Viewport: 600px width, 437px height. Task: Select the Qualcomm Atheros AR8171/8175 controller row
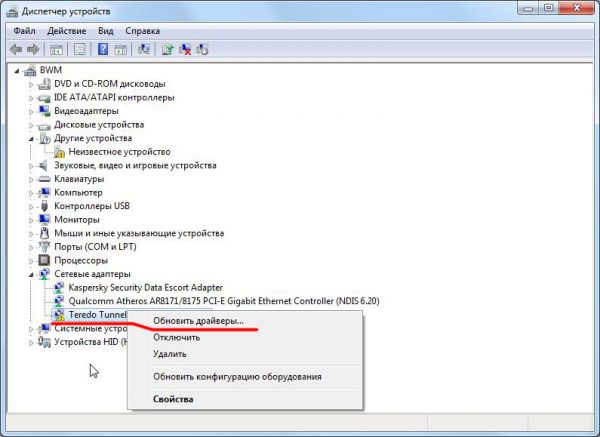tap(224, 301)
